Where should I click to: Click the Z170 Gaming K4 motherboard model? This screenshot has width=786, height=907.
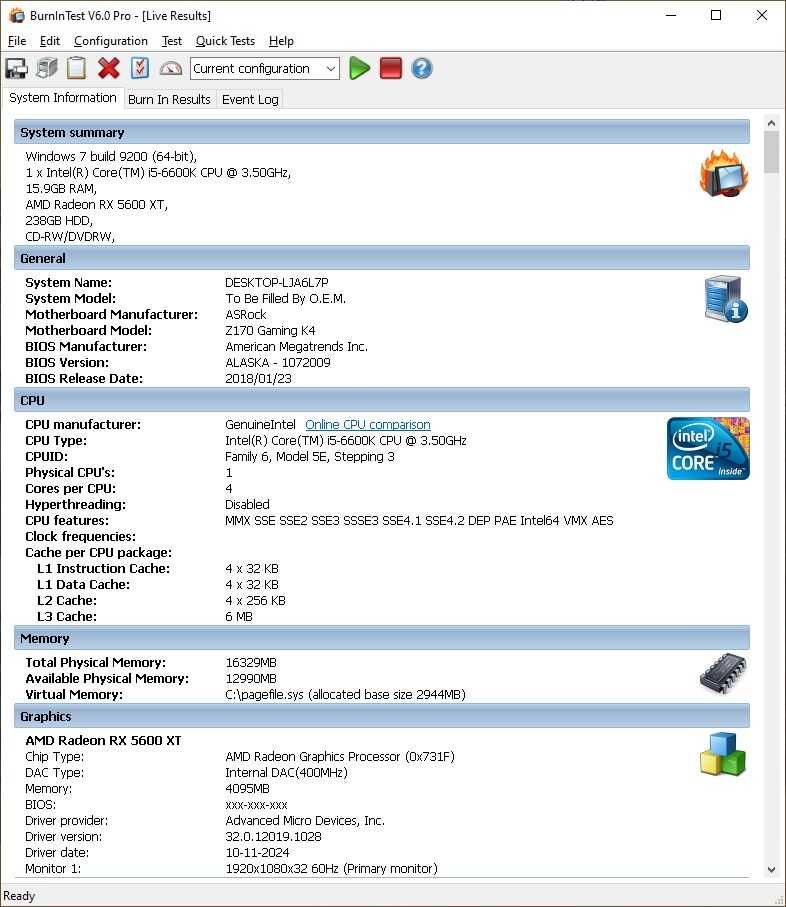pyautogui.click(x=270, y=330)
